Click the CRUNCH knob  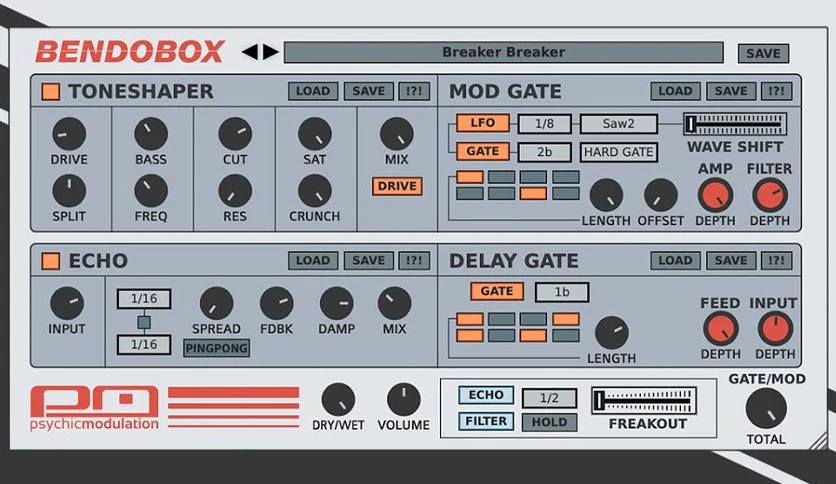(315, 191)
